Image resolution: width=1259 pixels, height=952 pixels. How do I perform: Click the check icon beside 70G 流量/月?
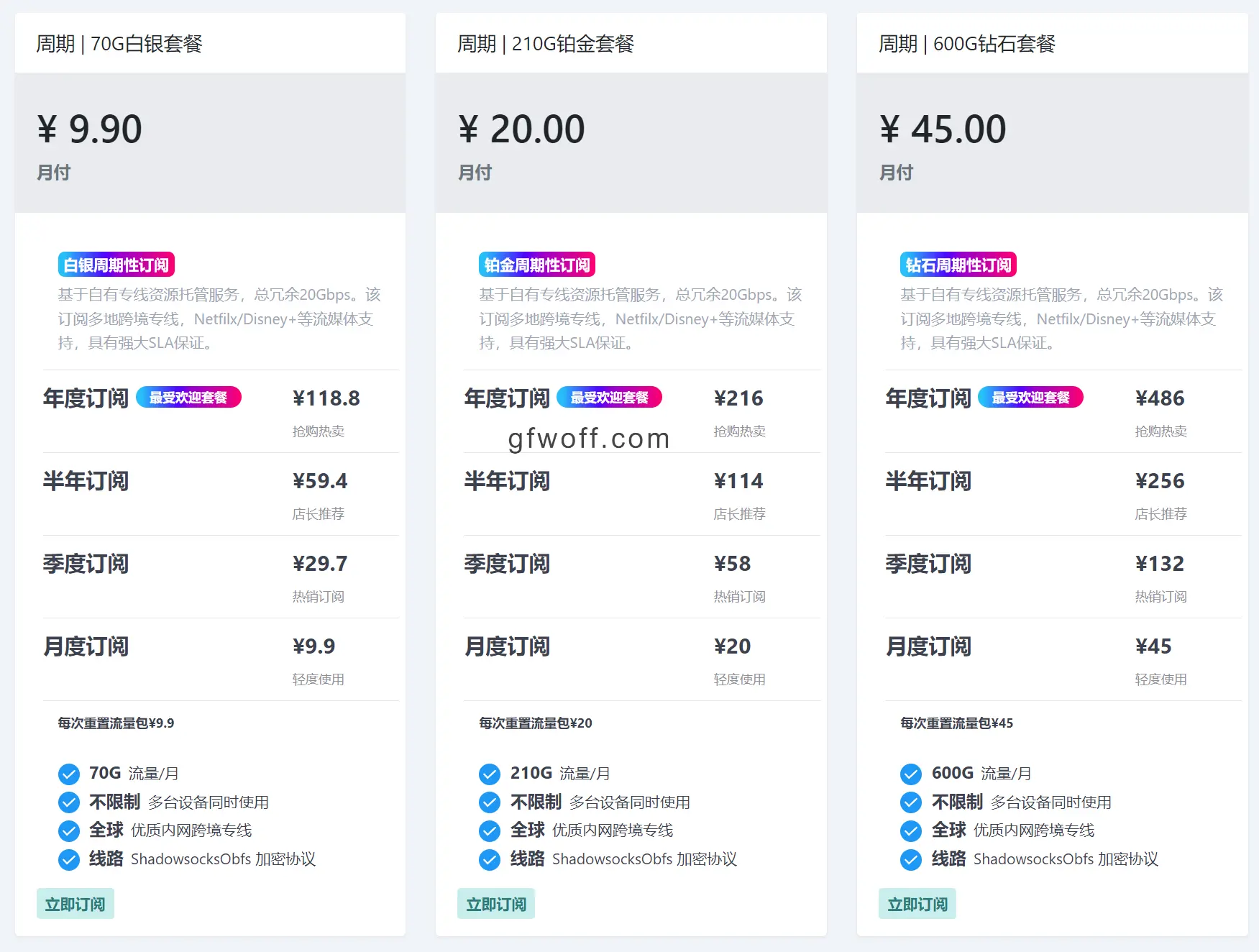point(69,774)
